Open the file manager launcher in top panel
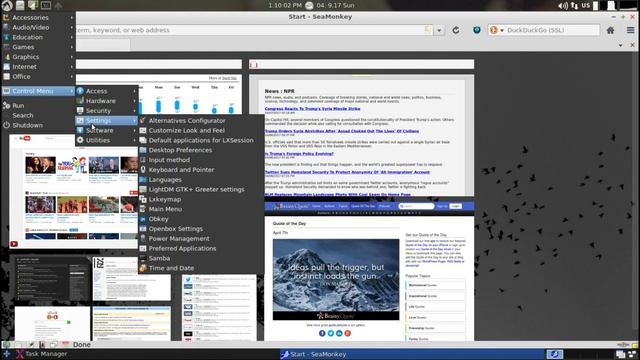 20,5
